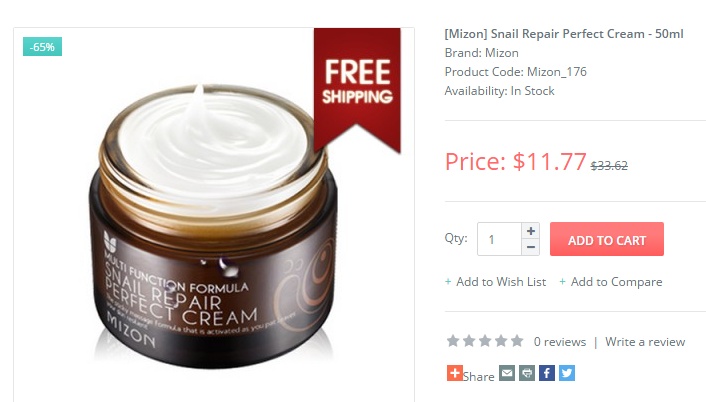This screenshot has width=706, height=402.
Task: Increase quantity with the plus button
Action: [531, 231]
